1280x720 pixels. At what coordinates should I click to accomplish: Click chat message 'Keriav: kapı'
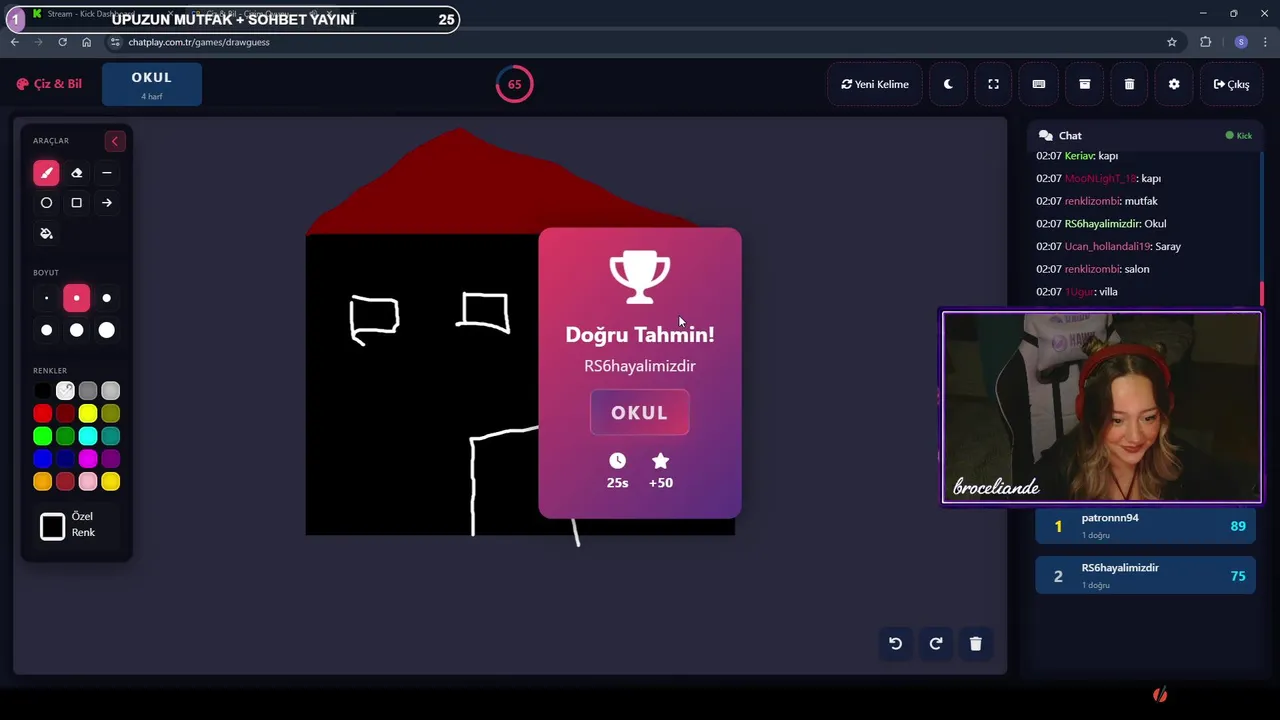click(x=1077, y=156)
